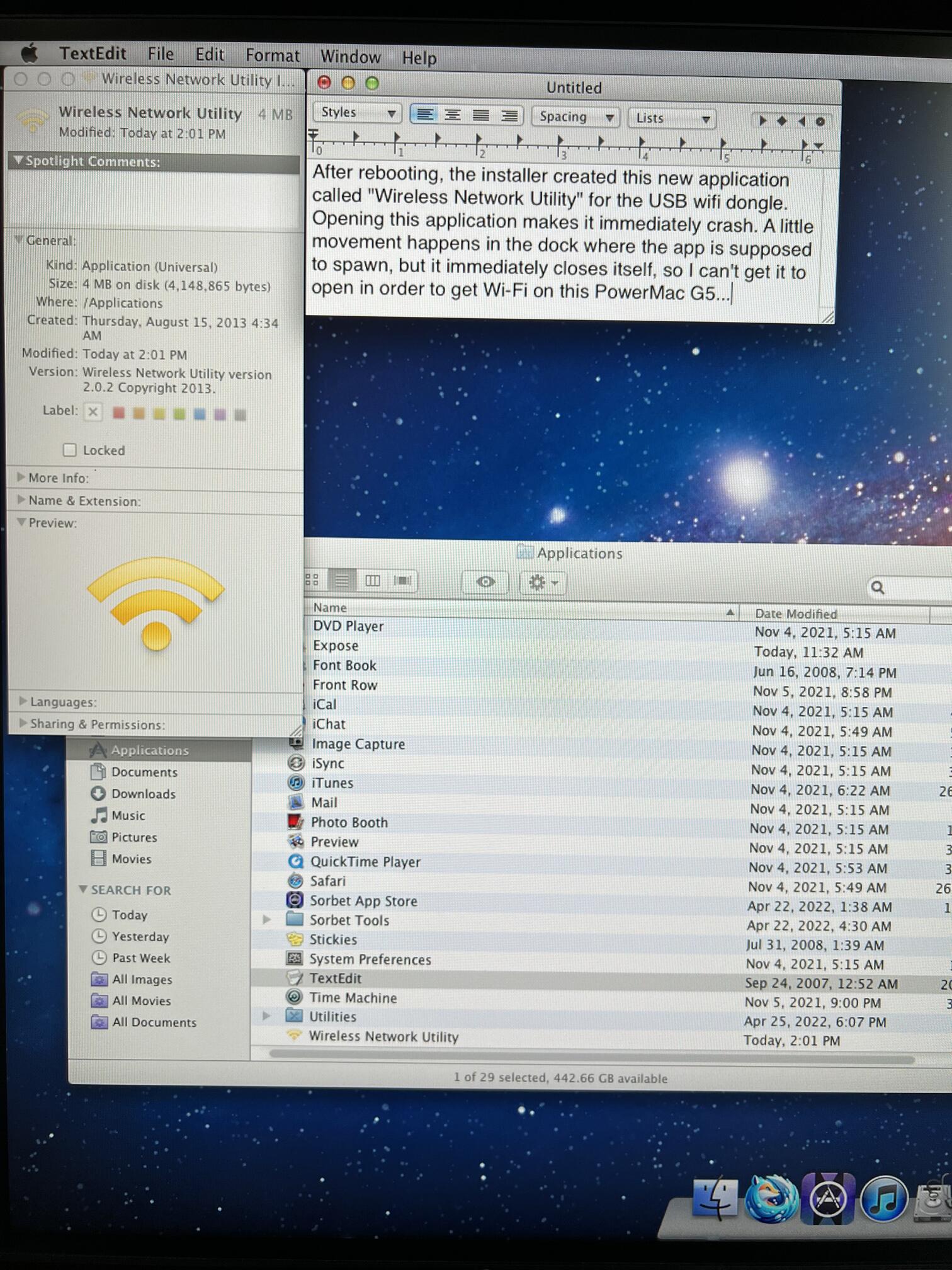Expand the Sorbet Tools folder
Viewport: 952px width, 1270px height.
coord(266,920)
